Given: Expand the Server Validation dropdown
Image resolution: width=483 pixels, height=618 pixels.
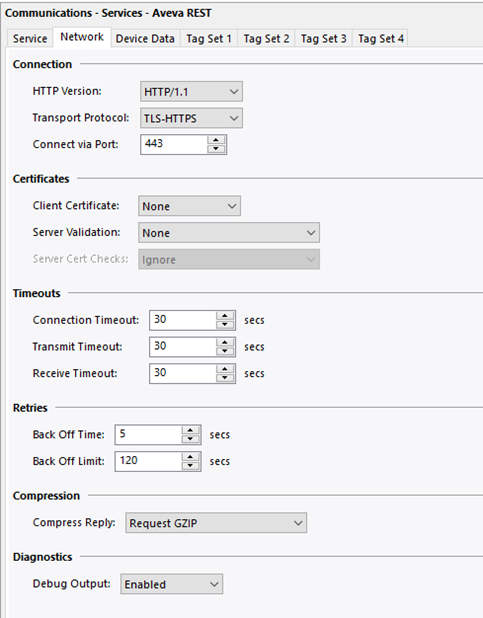Looking at the screenshot, I should 229,233.
